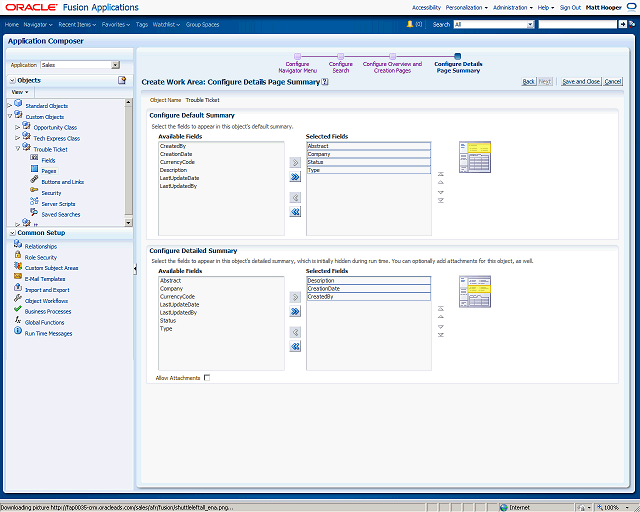The height and width of the screenshot is (512, 640).
Task: Open the E-Mail Templates link
Action: click(x=45, y=279)
